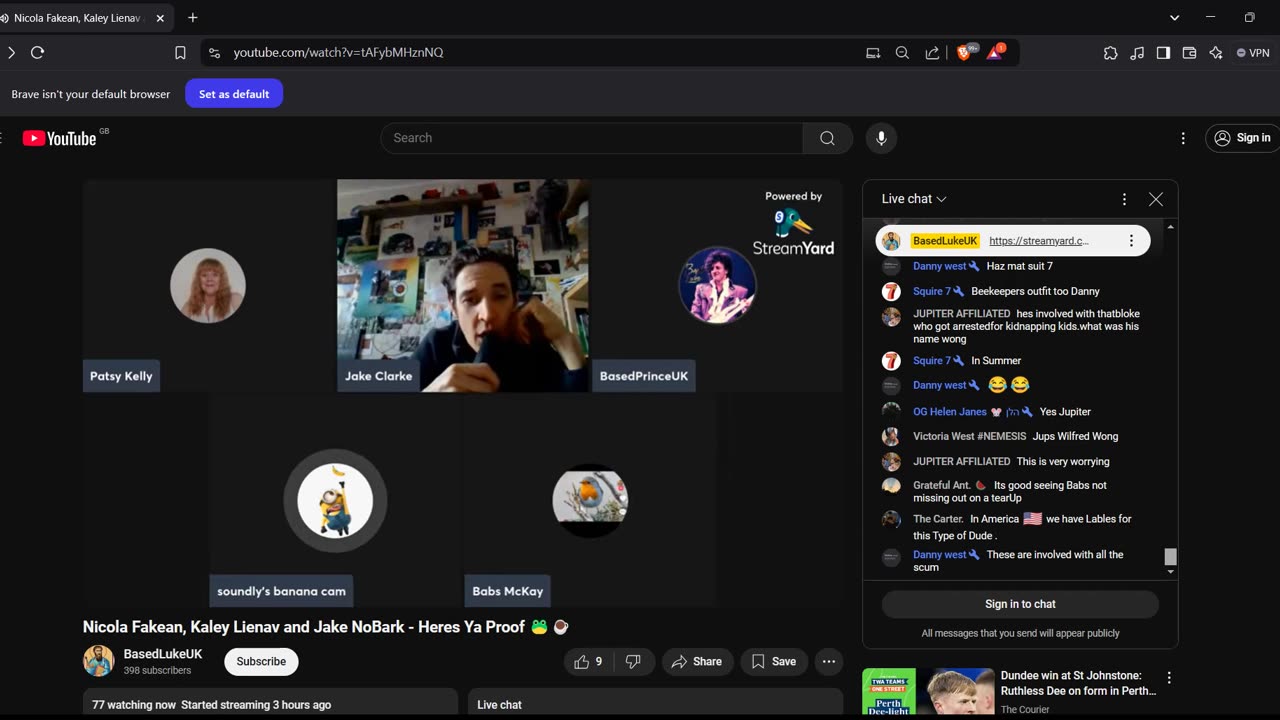The width and height of the screenshot is (1280, 720).
Task: Click Squire 7's 'In Summer' message
Action: click(x=996, y=361)
